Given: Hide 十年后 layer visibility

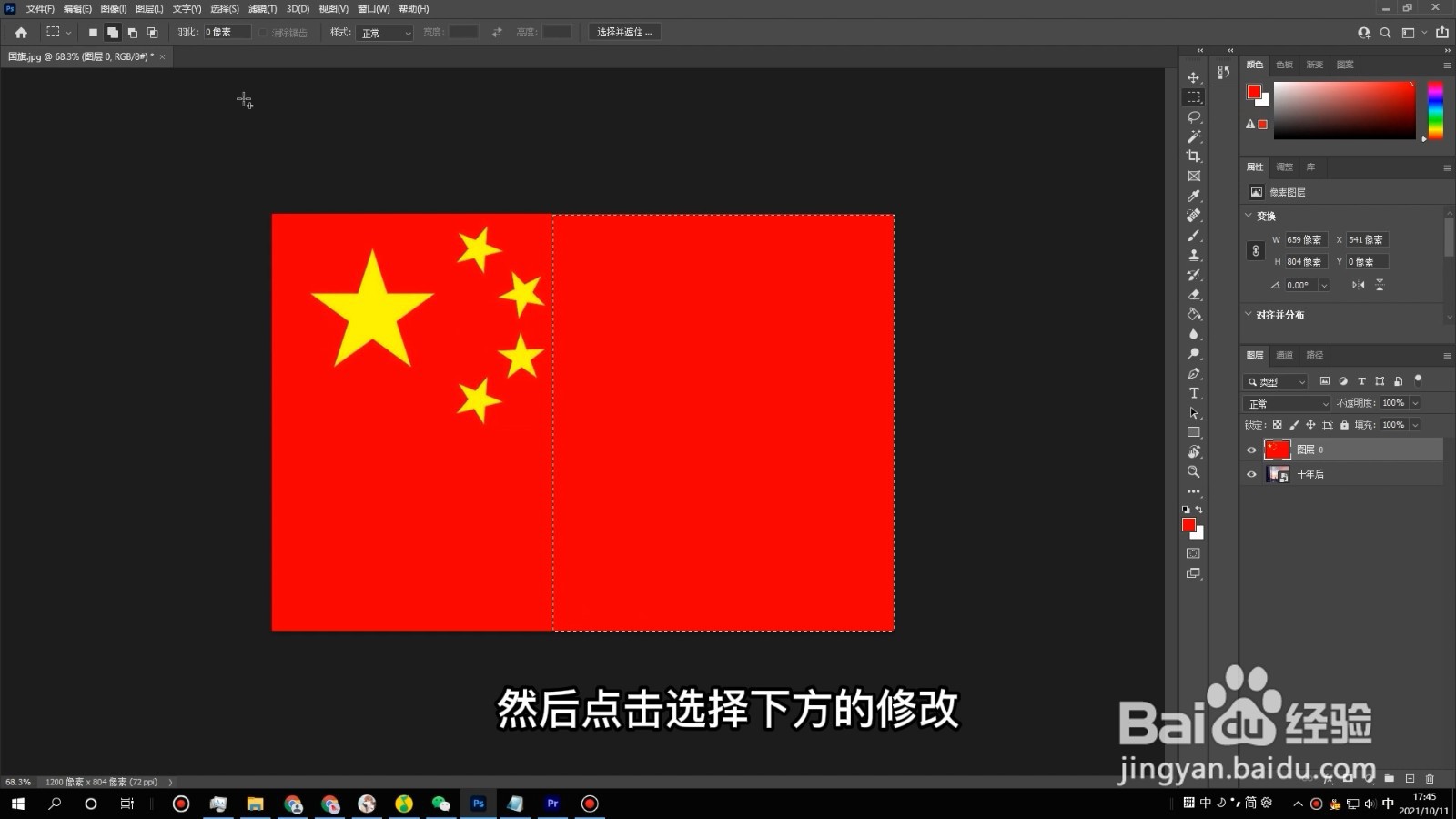Looking at the screenshot, I should (x=1251, y=474).
